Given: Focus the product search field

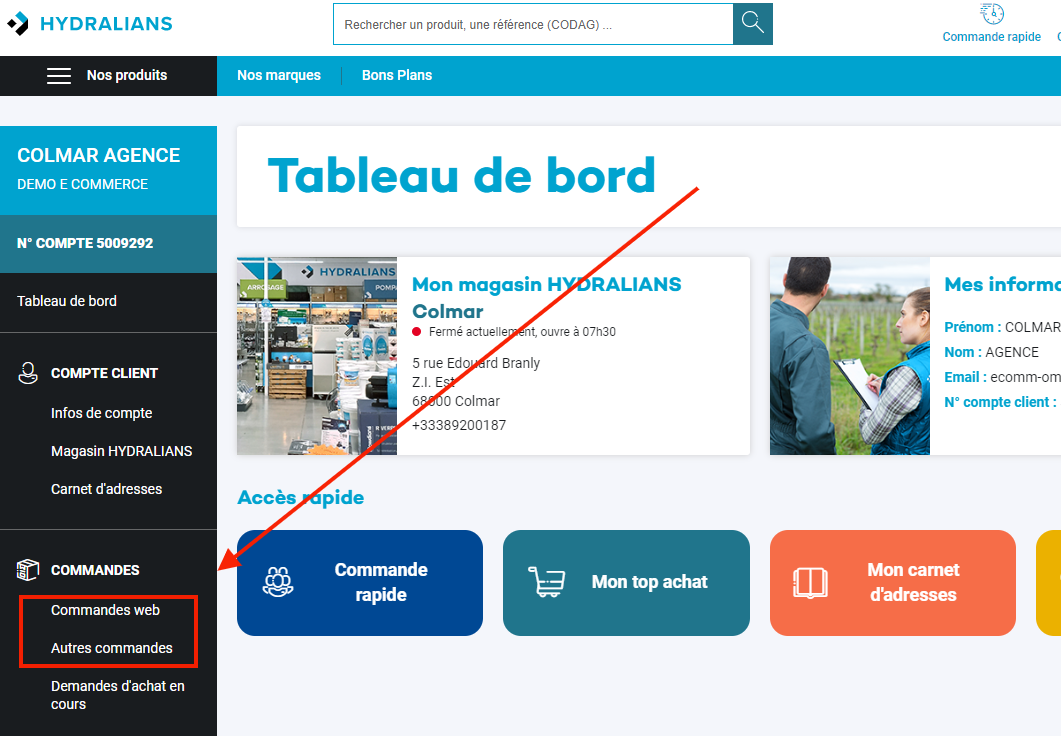Looking at the screenshot, I should [x=533, y=24].
